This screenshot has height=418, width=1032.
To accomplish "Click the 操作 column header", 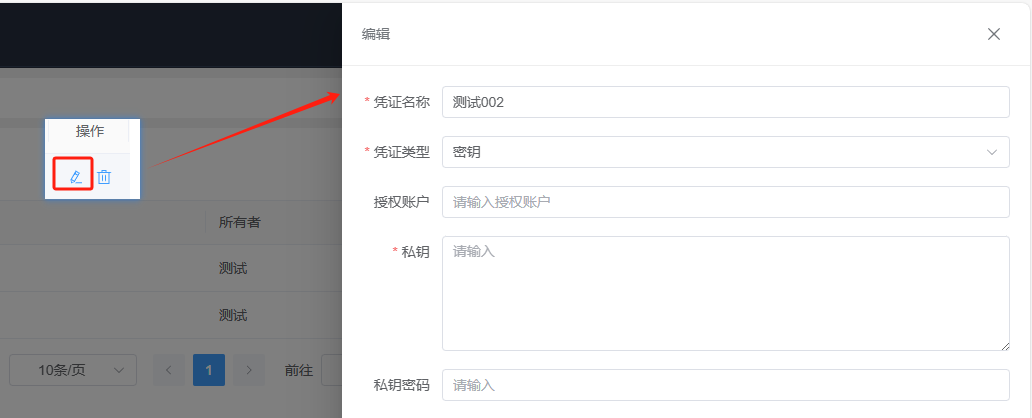I will tap(90, 131).
